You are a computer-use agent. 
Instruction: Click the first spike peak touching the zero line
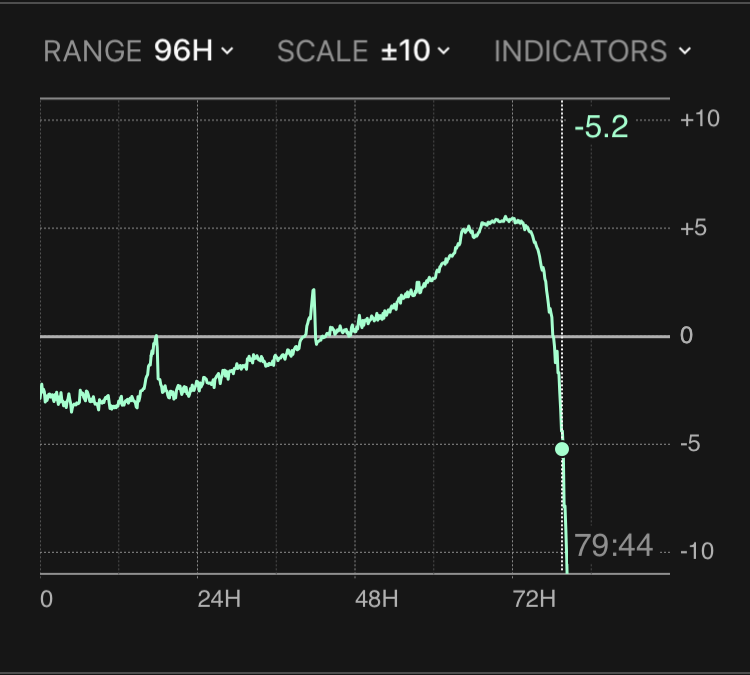(155, 338)
